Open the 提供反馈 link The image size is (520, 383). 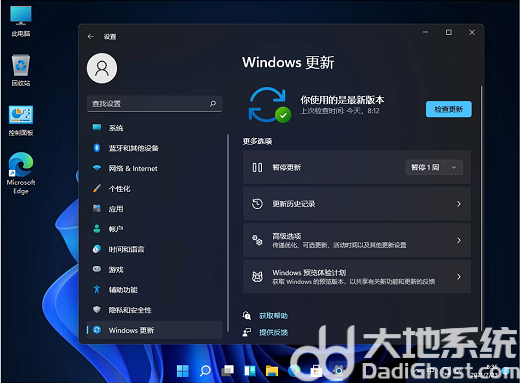273,332
